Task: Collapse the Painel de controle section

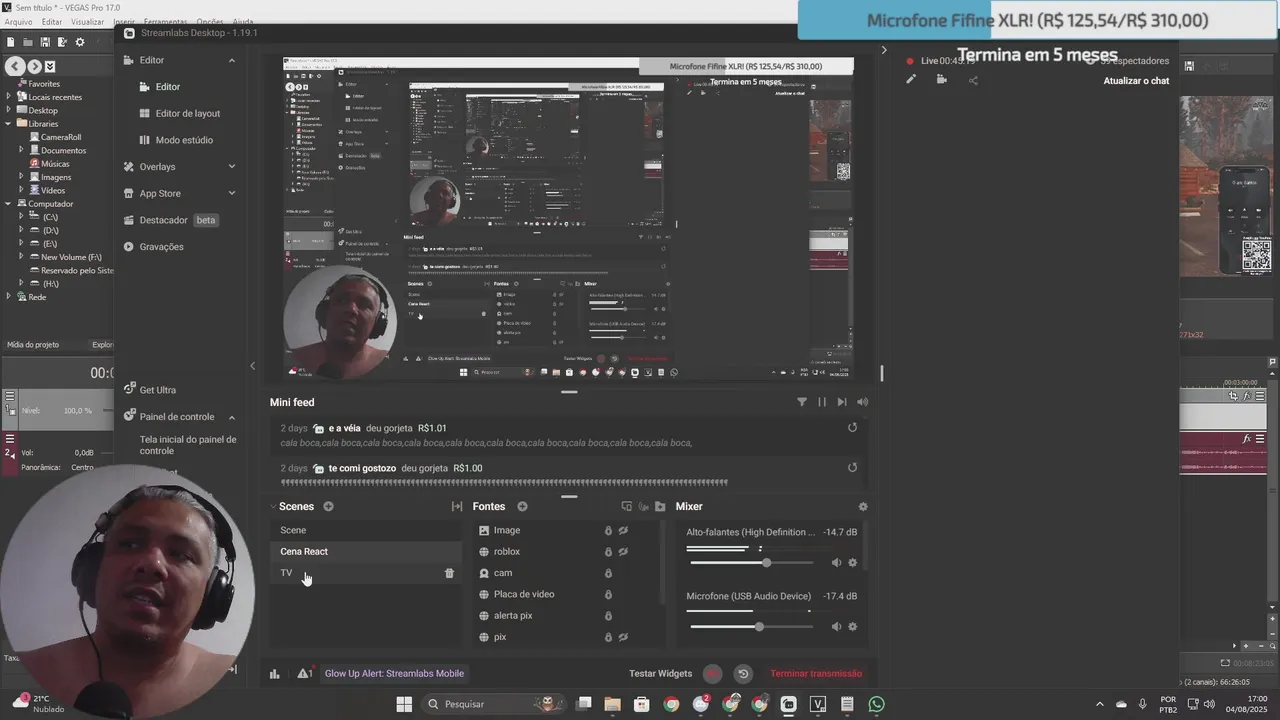Action: tap(232, 417)
